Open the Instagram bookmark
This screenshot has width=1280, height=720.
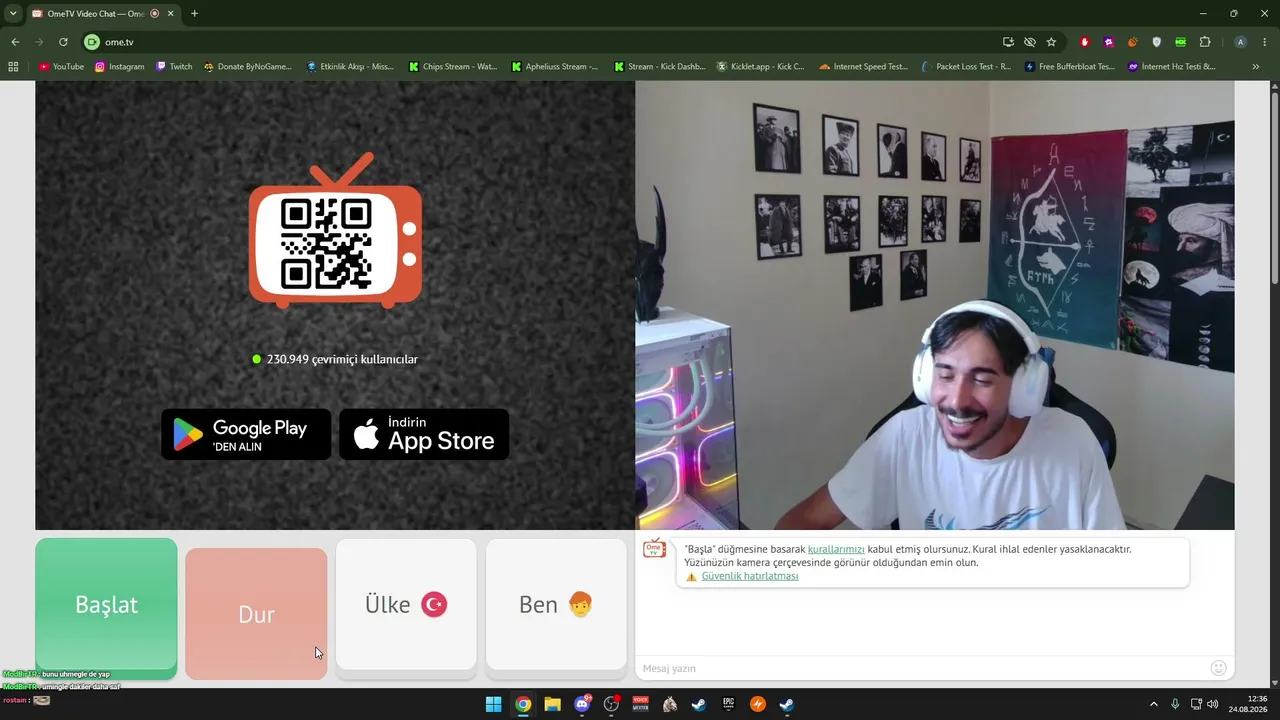tap(120, 67)
